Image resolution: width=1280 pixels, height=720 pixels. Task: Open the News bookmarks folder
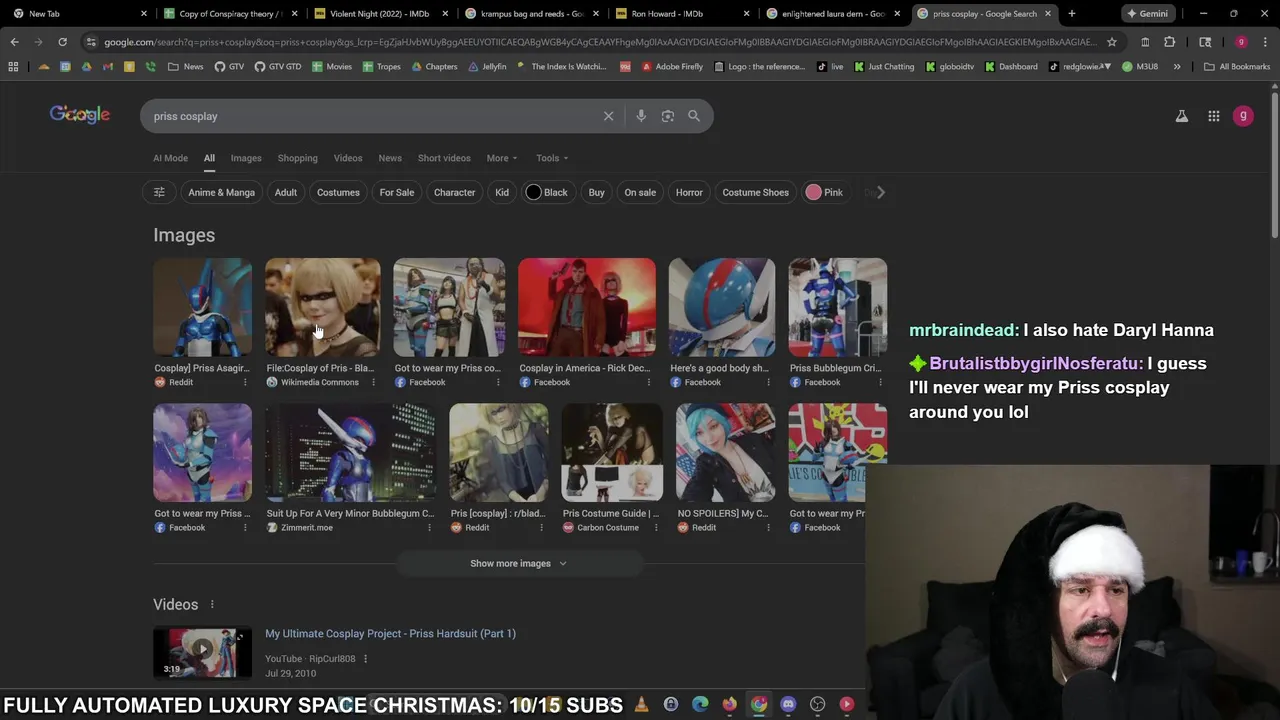pos(186,66)
